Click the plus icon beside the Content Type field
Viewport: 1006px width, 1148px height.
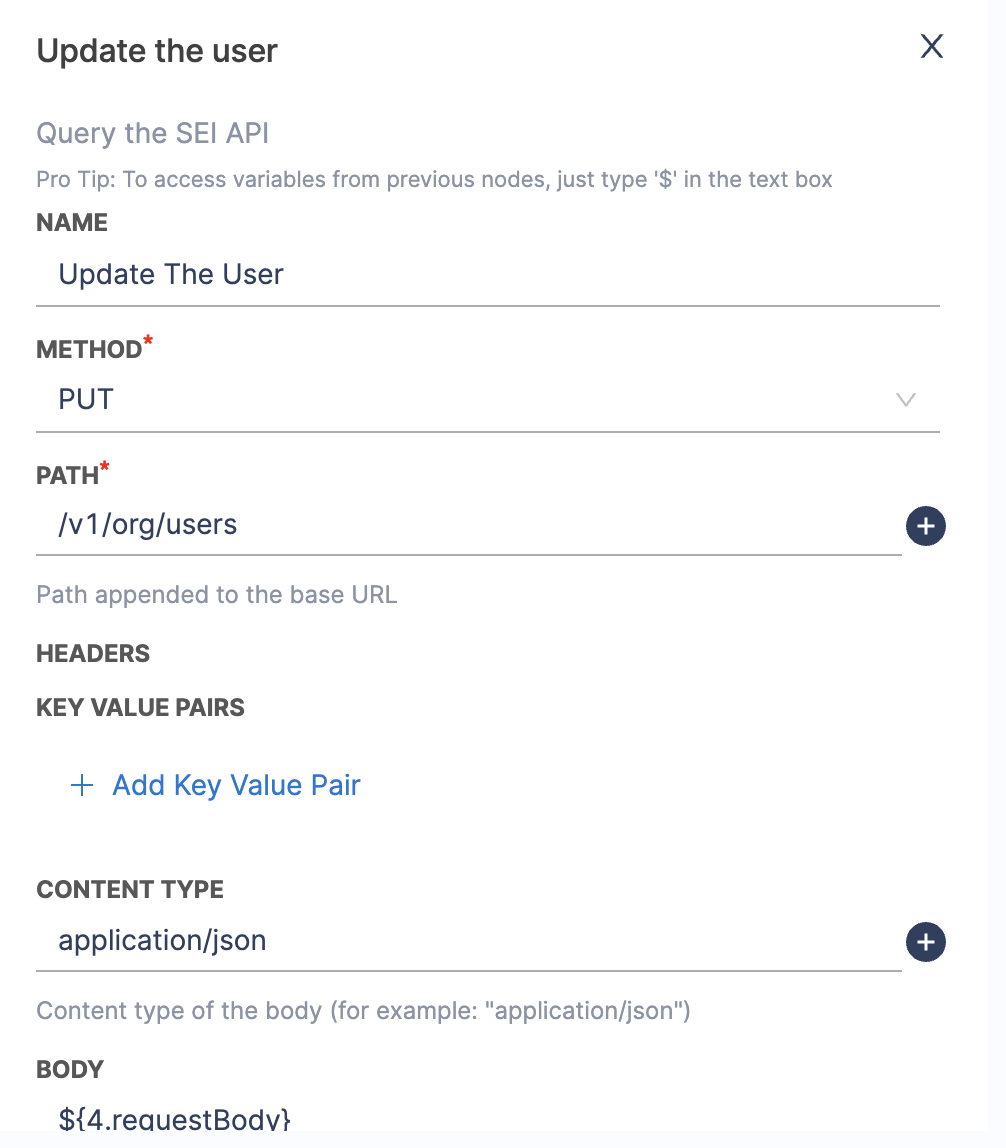pyautogui.click(x=925, y=942)
